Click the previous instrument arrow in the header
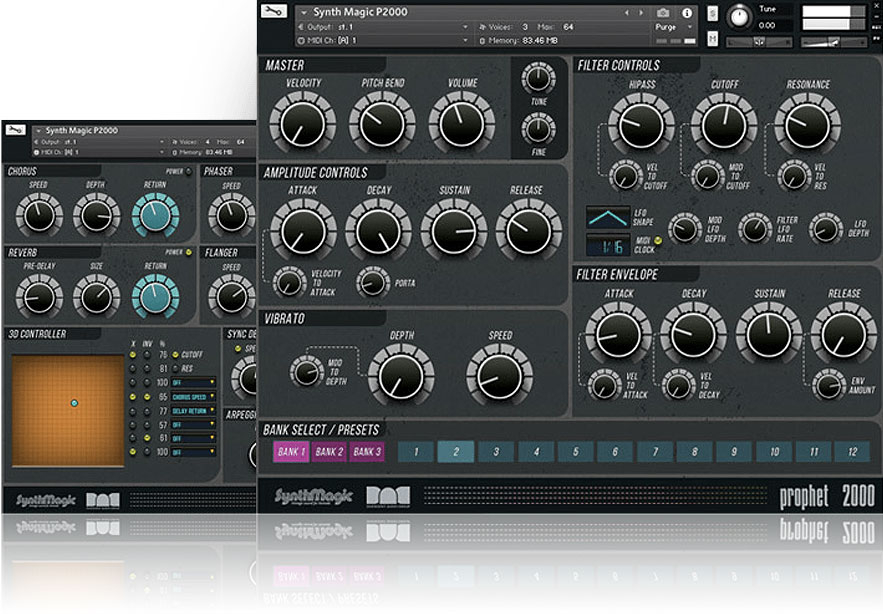This screenshot has height=614, width=883. (626, 13)
